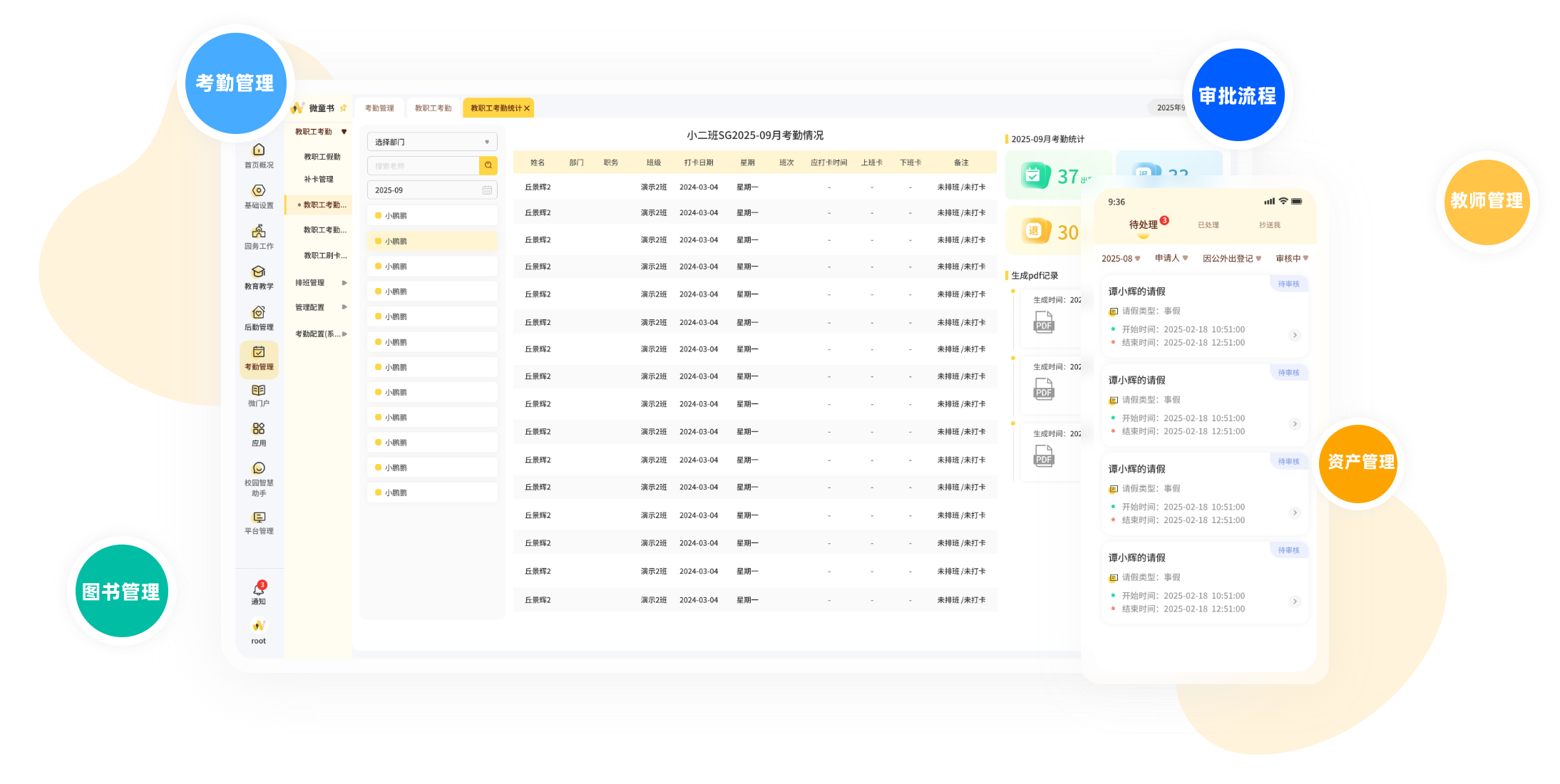
Task: Select the last 小鹏鹏 entry in list
Action: [x=432, y=492]
